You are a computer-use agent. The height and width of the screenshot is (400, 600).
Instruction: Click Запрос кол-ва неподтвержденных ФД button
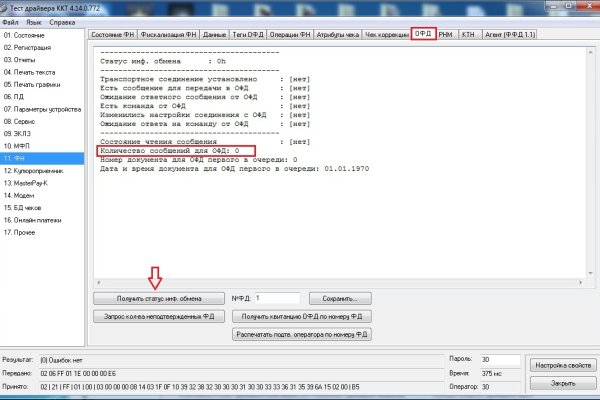pyautogui.click(x=158, y=316)
